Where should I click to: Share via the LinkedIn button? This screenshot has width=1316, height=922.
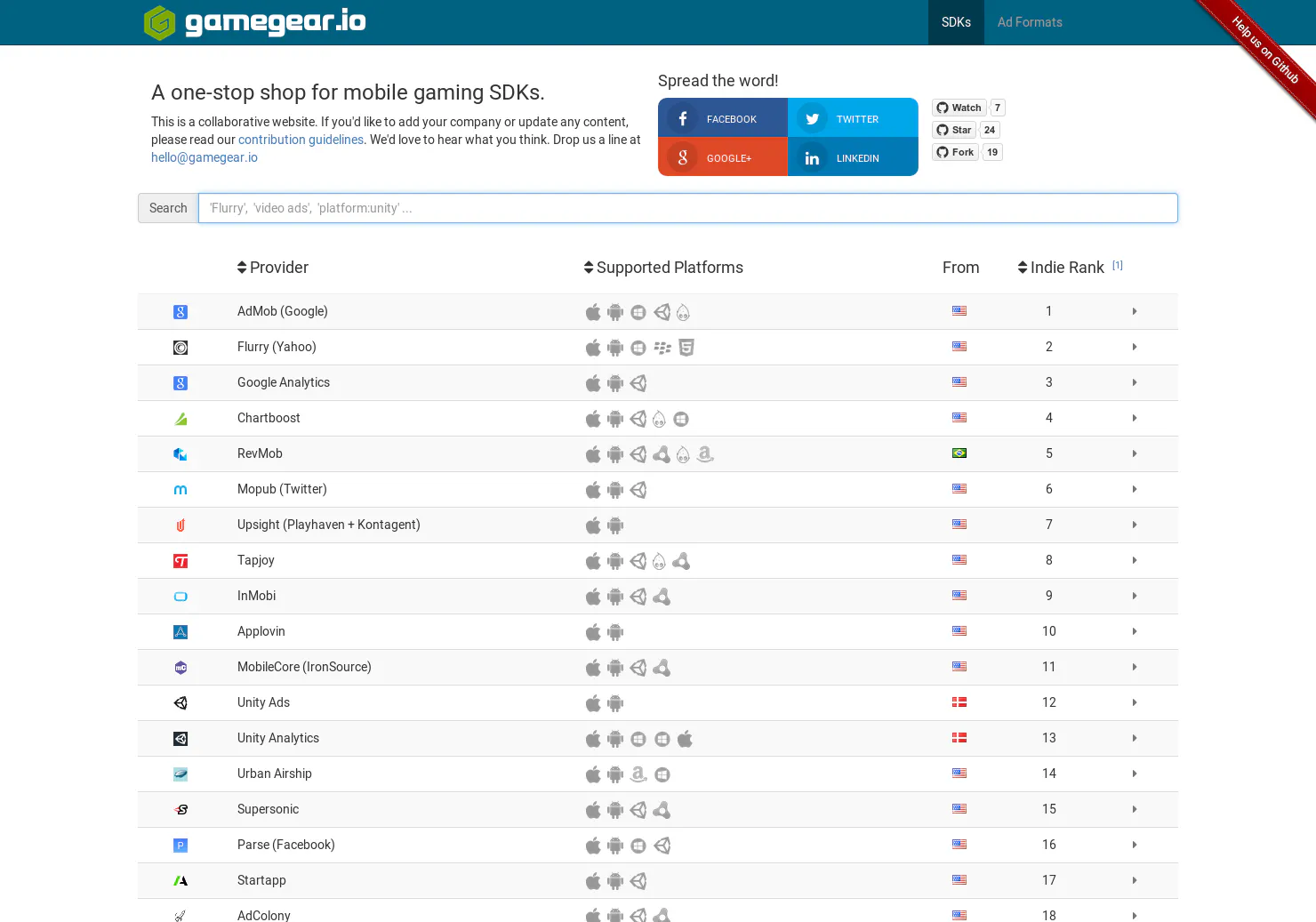[853, 157]
